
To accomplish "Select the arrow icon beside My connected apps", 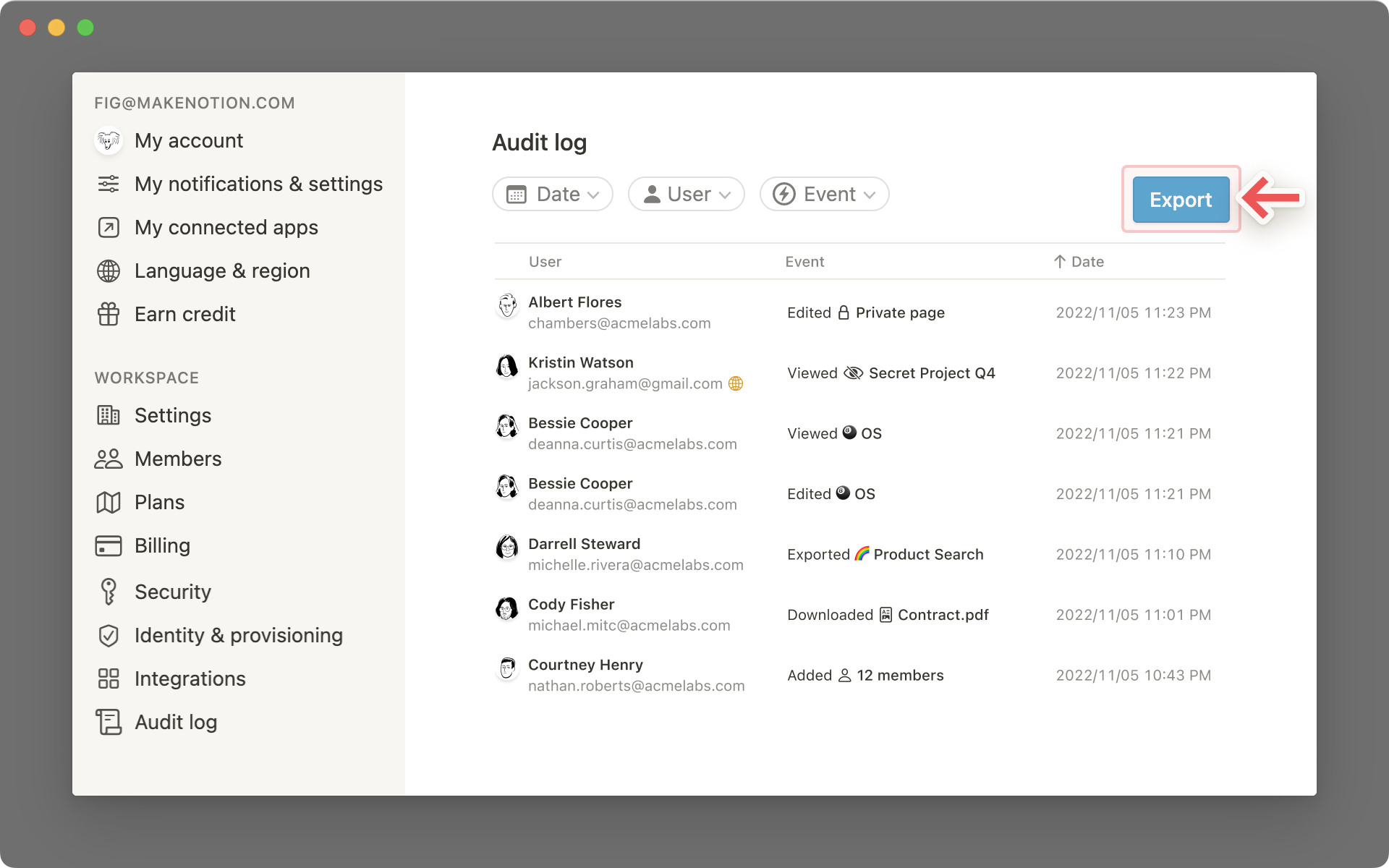I will (x=109, y=227).
